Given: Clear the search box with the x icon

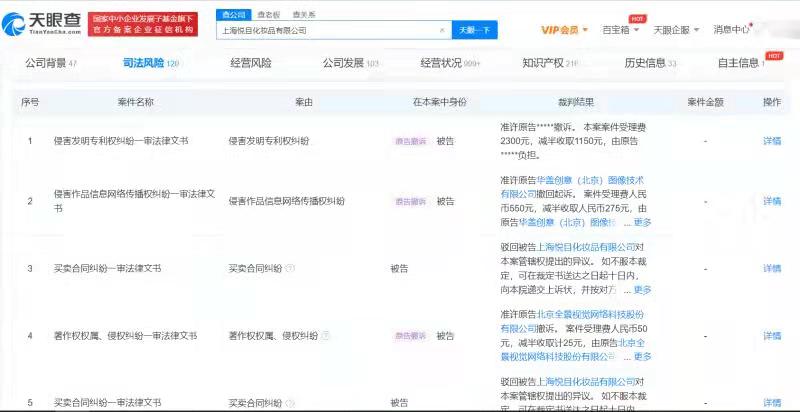Looking at the screenshot, I should [x=442, y=30].
